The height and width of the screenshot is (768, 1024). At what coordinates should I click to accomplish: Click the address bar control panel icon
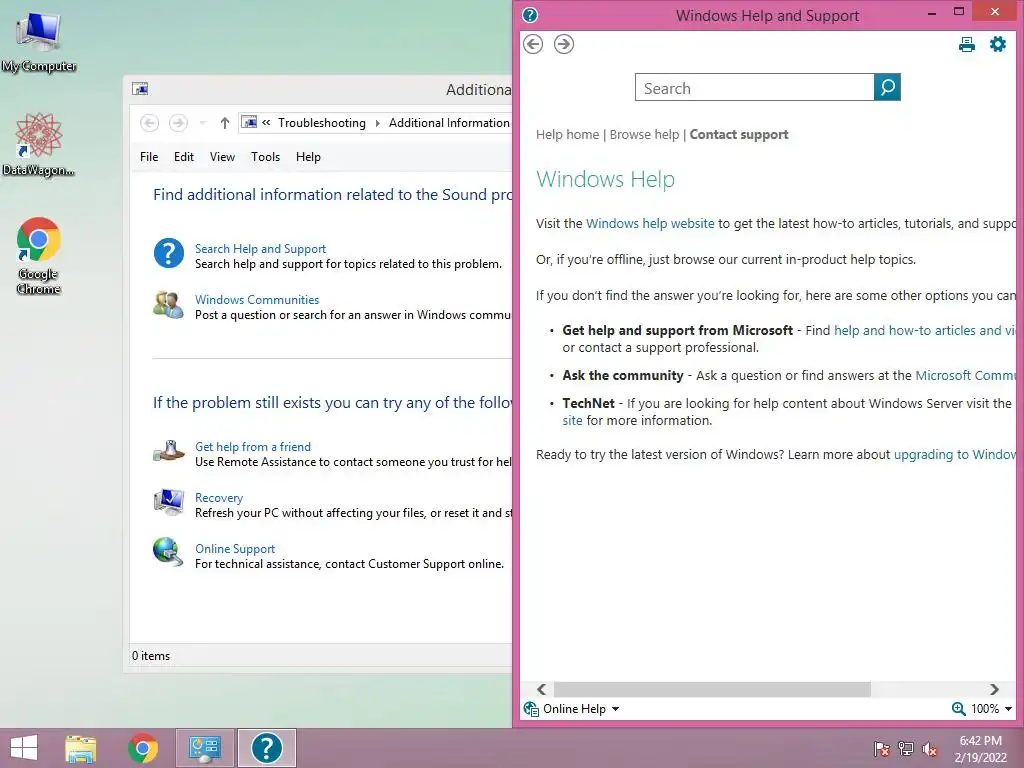(x=249, y=122)
